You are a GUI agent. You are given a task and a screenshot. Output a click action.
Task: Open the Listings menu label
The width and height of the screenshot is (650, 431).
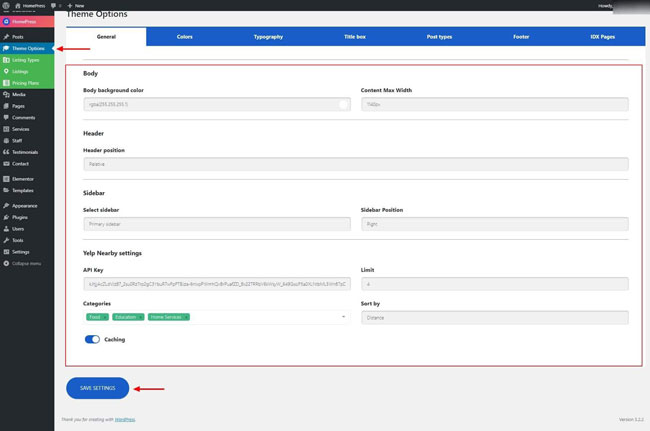point(20,72)
